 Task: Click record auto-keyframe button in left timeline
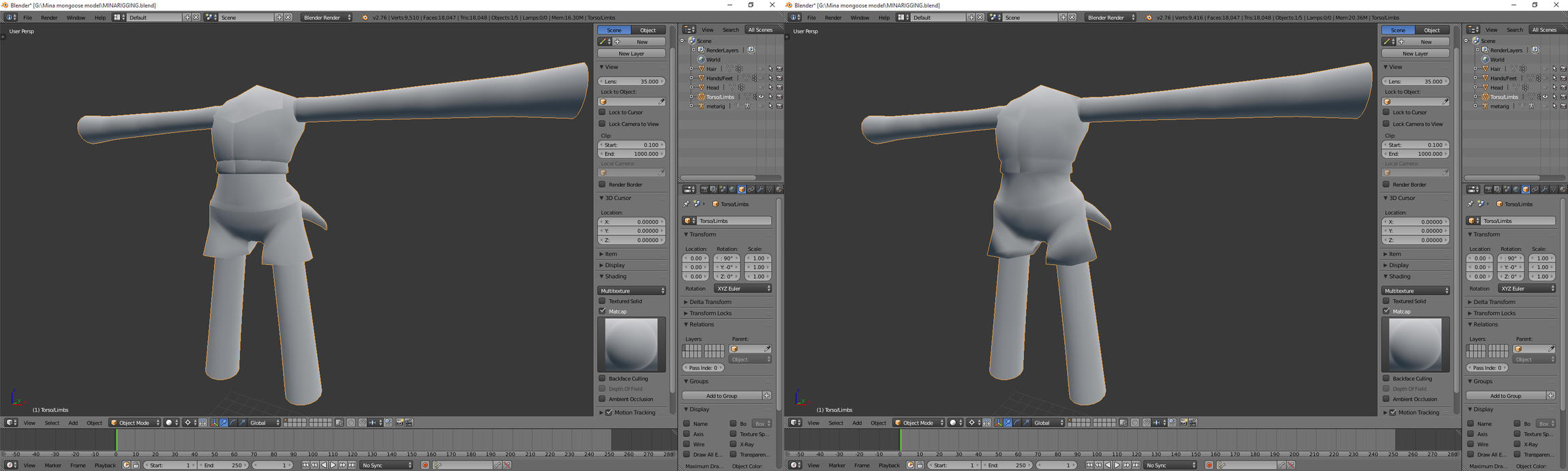pyautogui.click(x=425, y=465)
